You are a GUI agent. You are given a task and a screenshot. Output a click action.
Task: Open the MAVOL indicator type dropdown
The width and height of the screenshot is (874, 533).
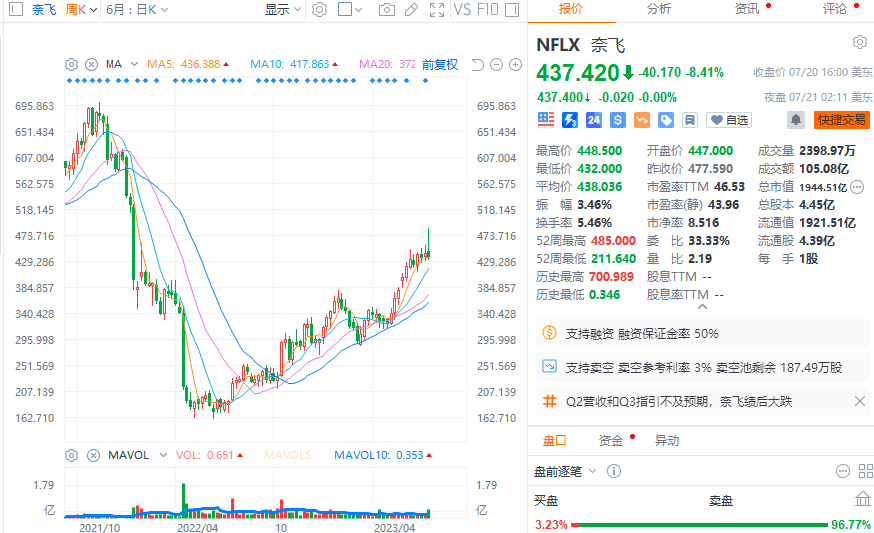[163, 456]
